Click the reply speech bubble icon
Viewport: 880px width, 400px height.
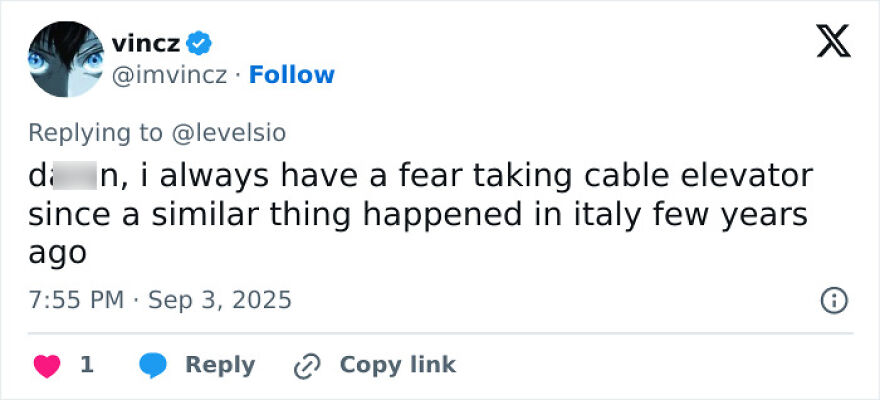(153, 365)
